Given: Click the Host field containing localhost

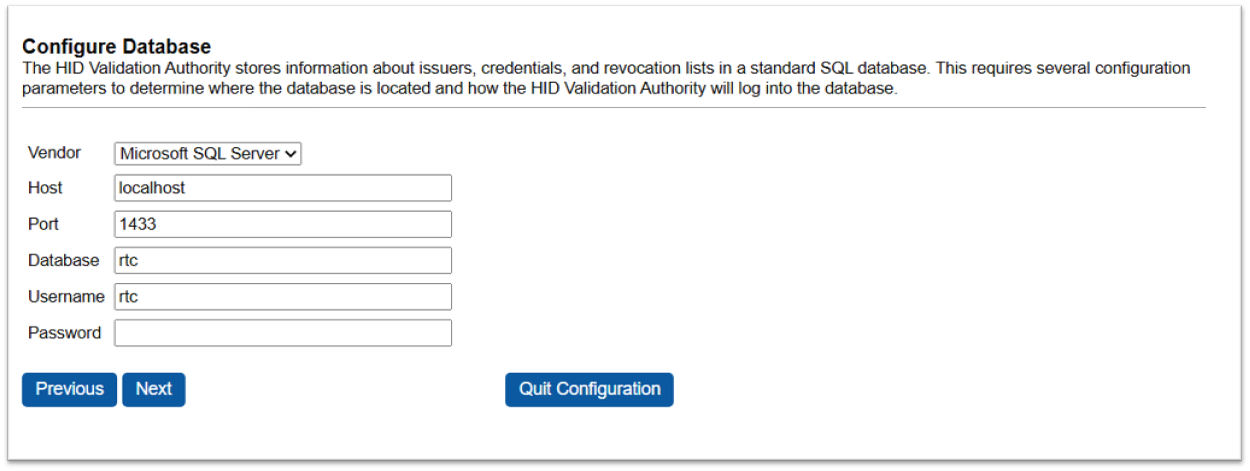Looking at the screenshot, I should (283, 188).
